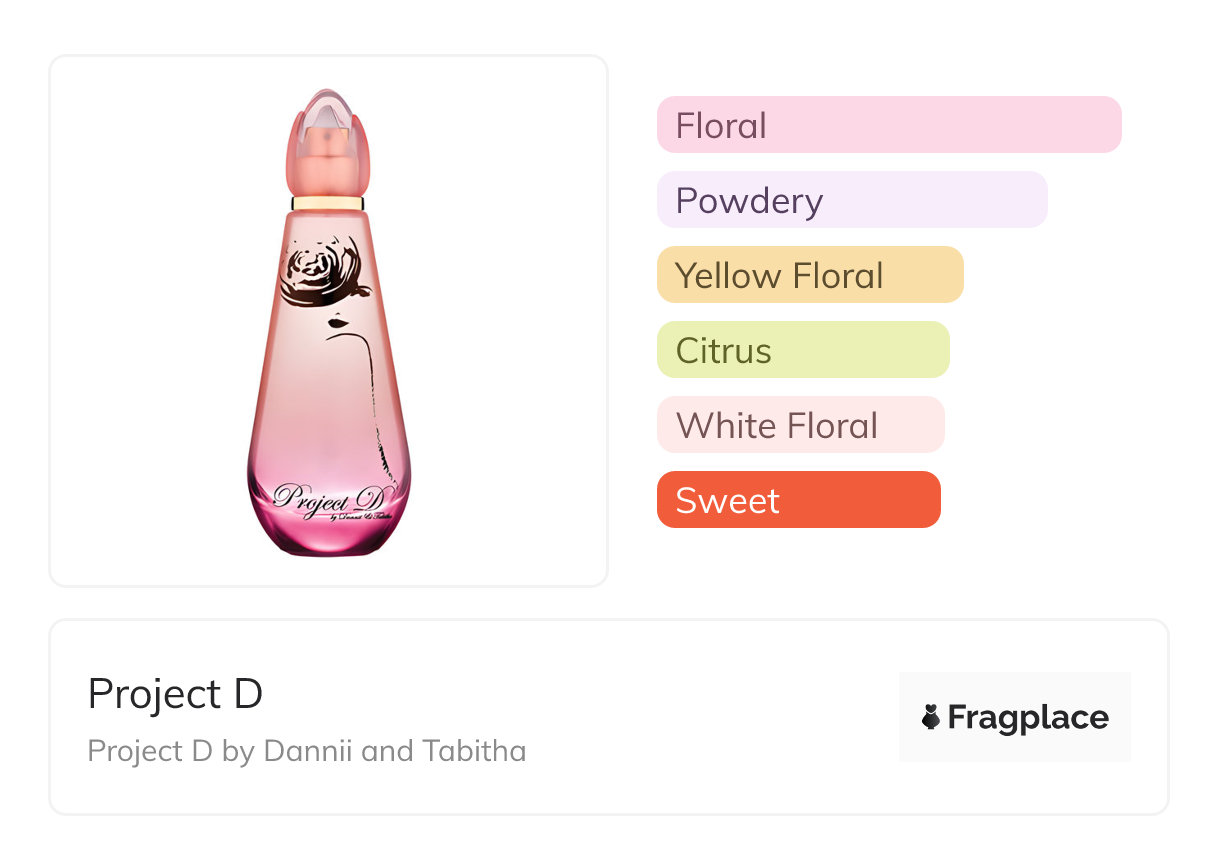Click the "Project D by Dannii and Tabitha" subtitle
1218x864 pixels.
coord(307,751)
